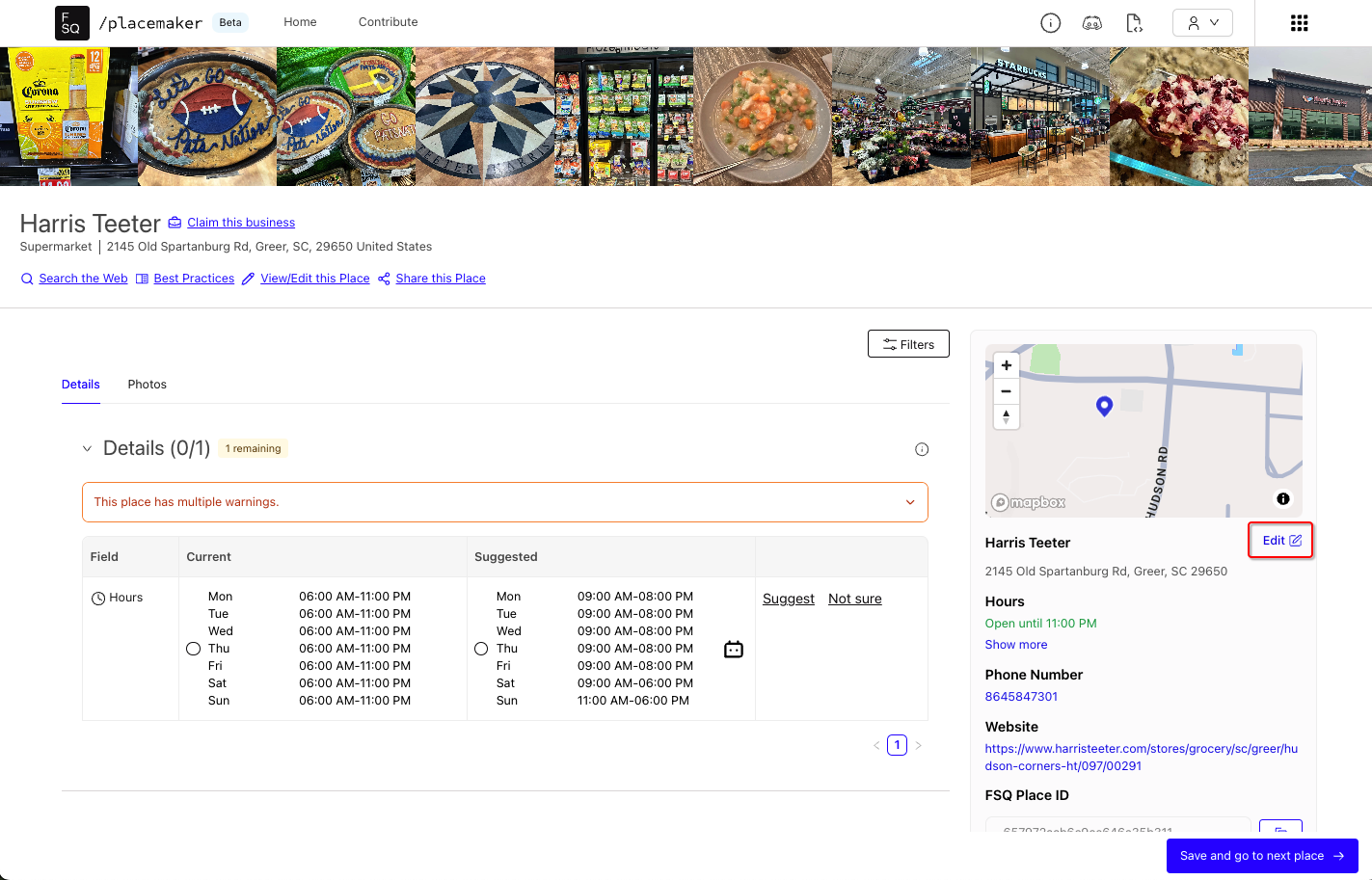Viewport: 1372px width, 880px height.
Task: Click the /placemaker title
Action: [150, 23]
